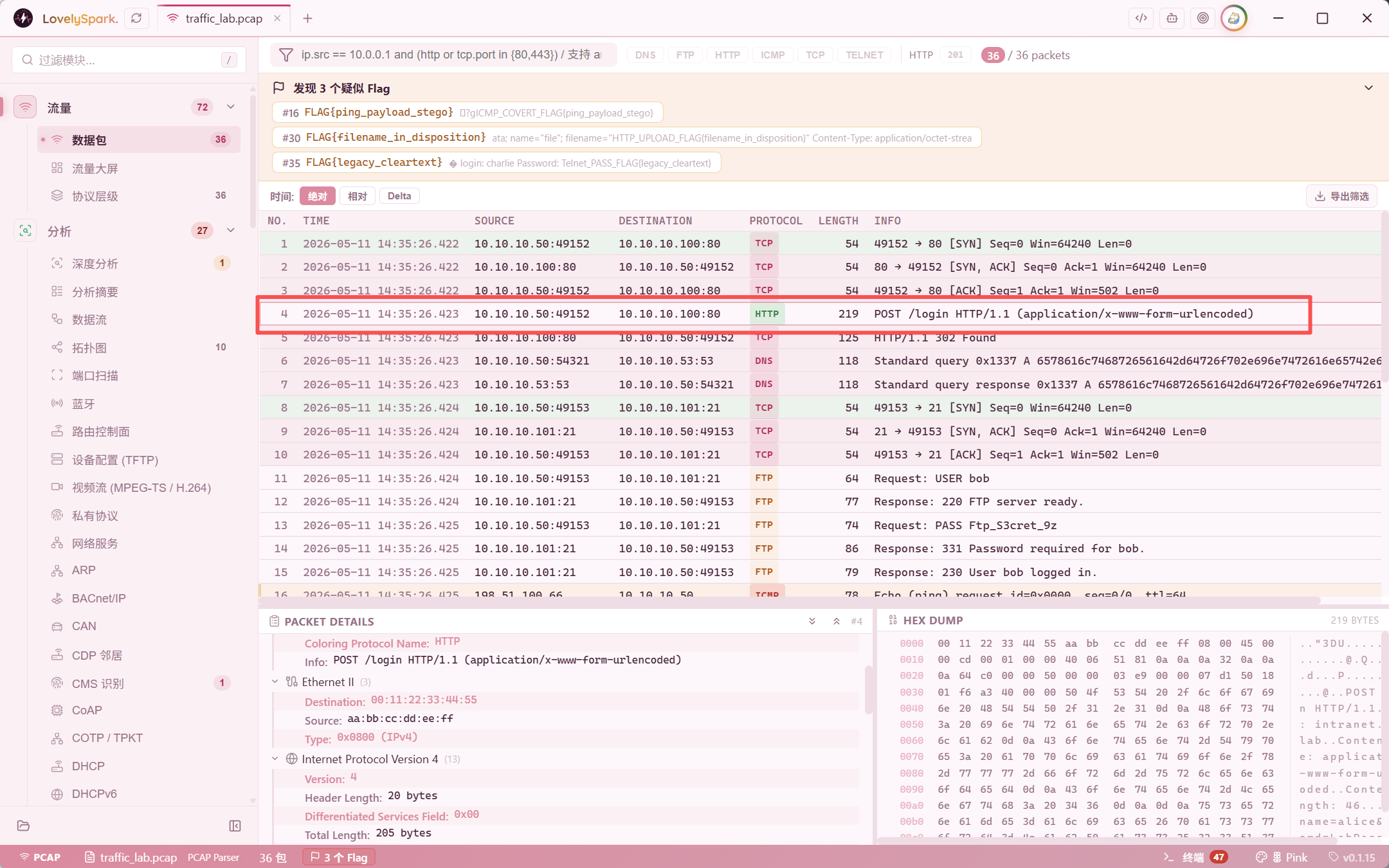Click the BACnet/IP module icon
Image resolution: width=1389 pixels, height=868 pixels.
tap(57, 598)
